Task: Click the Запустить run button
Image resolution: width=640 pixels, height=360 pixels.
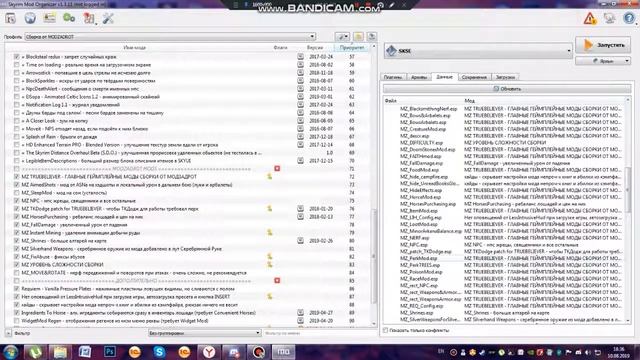Action: point(603,45)
